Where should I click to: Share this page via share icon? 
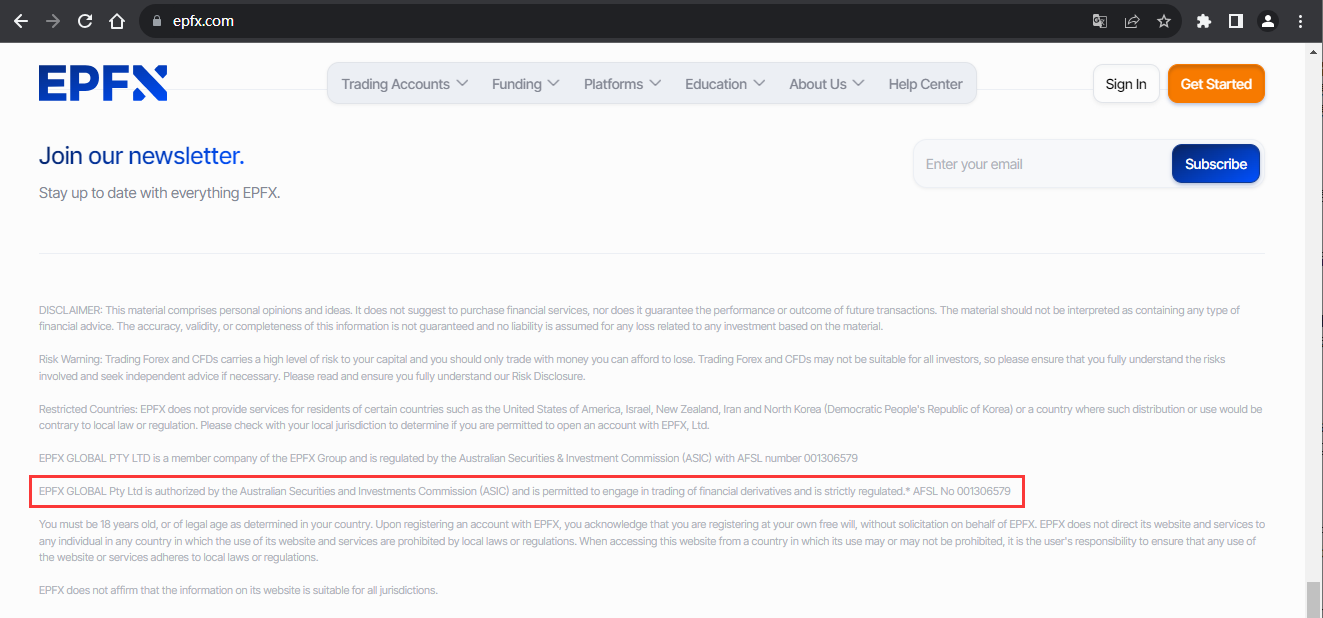point(1132,20)
